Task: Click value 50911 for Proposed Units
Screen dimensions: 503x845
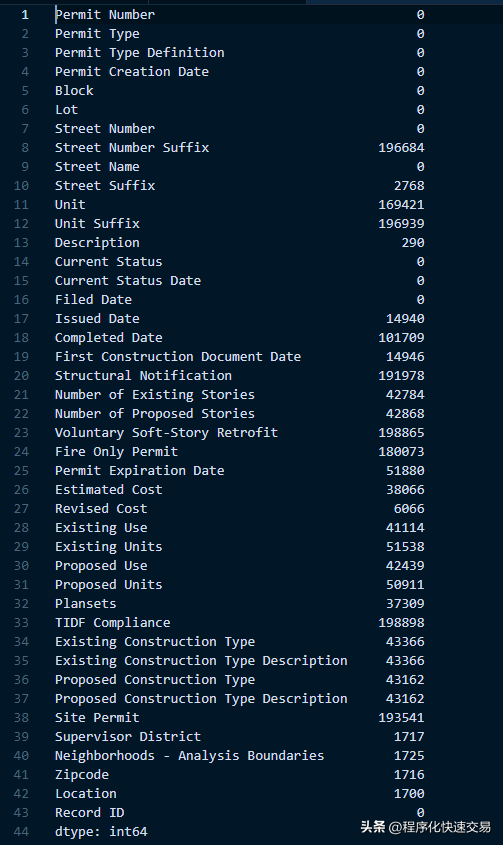Action: [x=405, y=585]
